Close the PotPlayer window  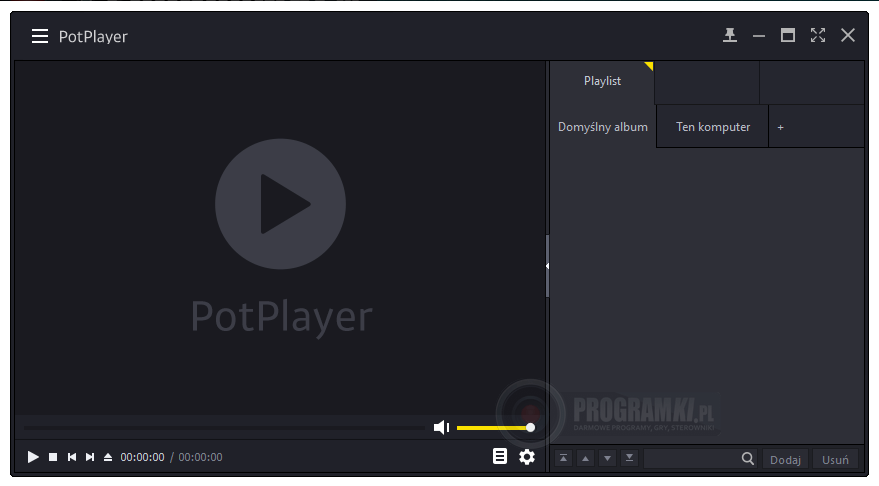(848, 35)
